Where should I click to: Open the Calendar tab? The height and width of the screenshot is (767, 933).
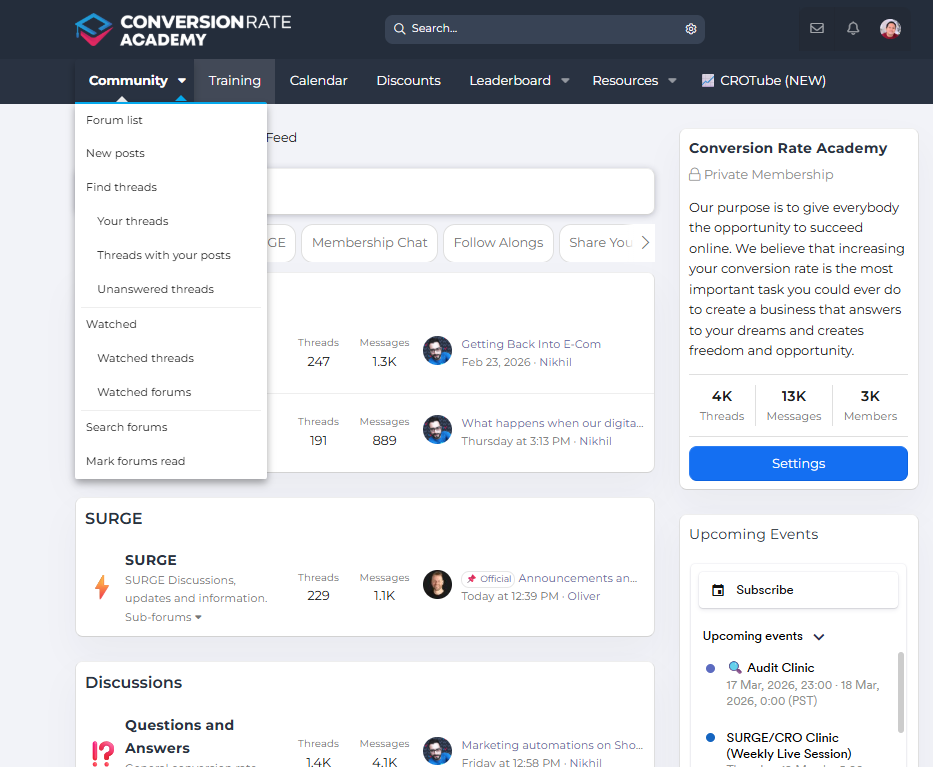[x=318, y=80]
